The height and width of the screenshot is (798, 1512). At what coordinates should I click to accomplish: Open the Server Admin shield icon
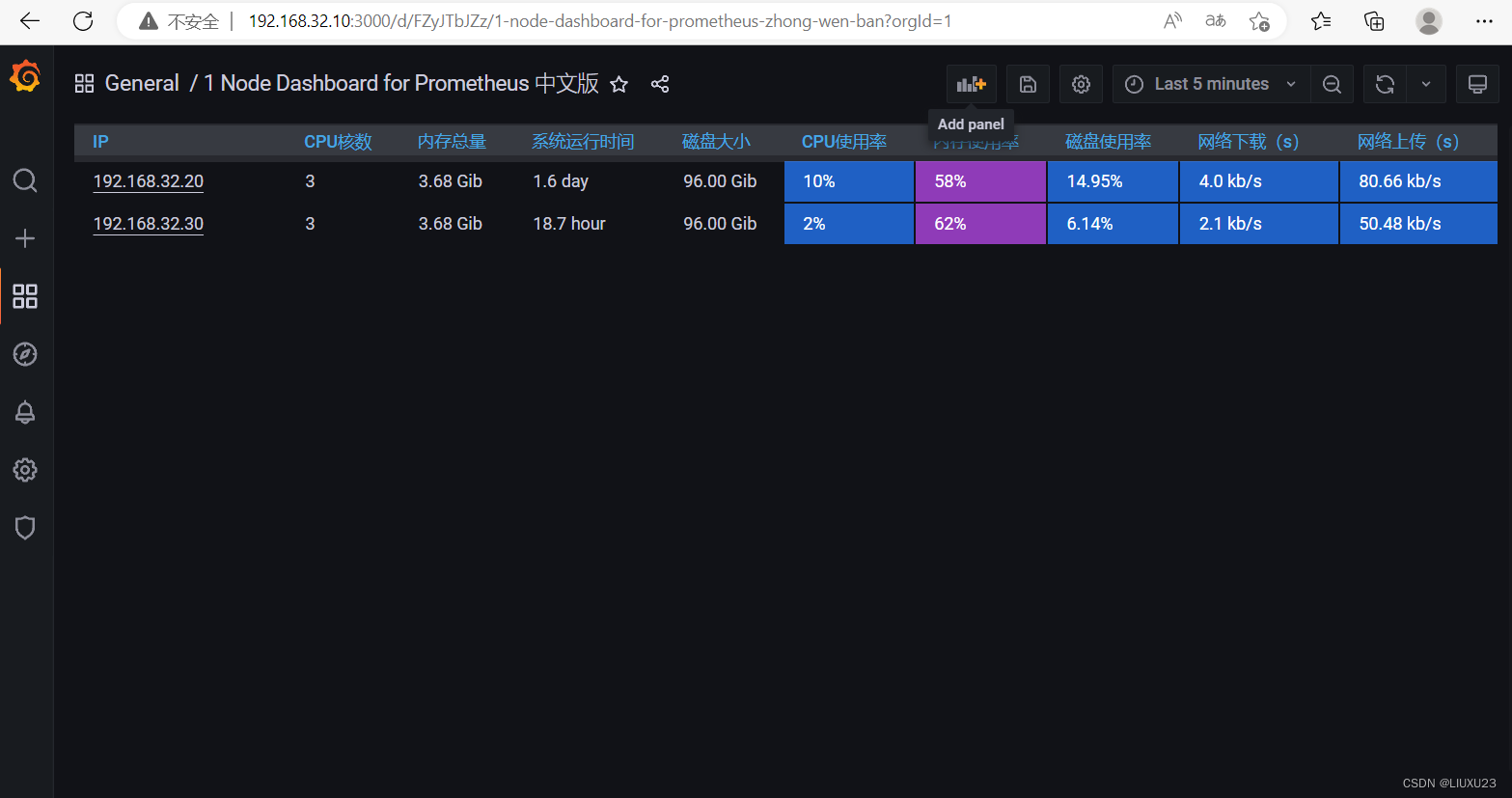25,528
